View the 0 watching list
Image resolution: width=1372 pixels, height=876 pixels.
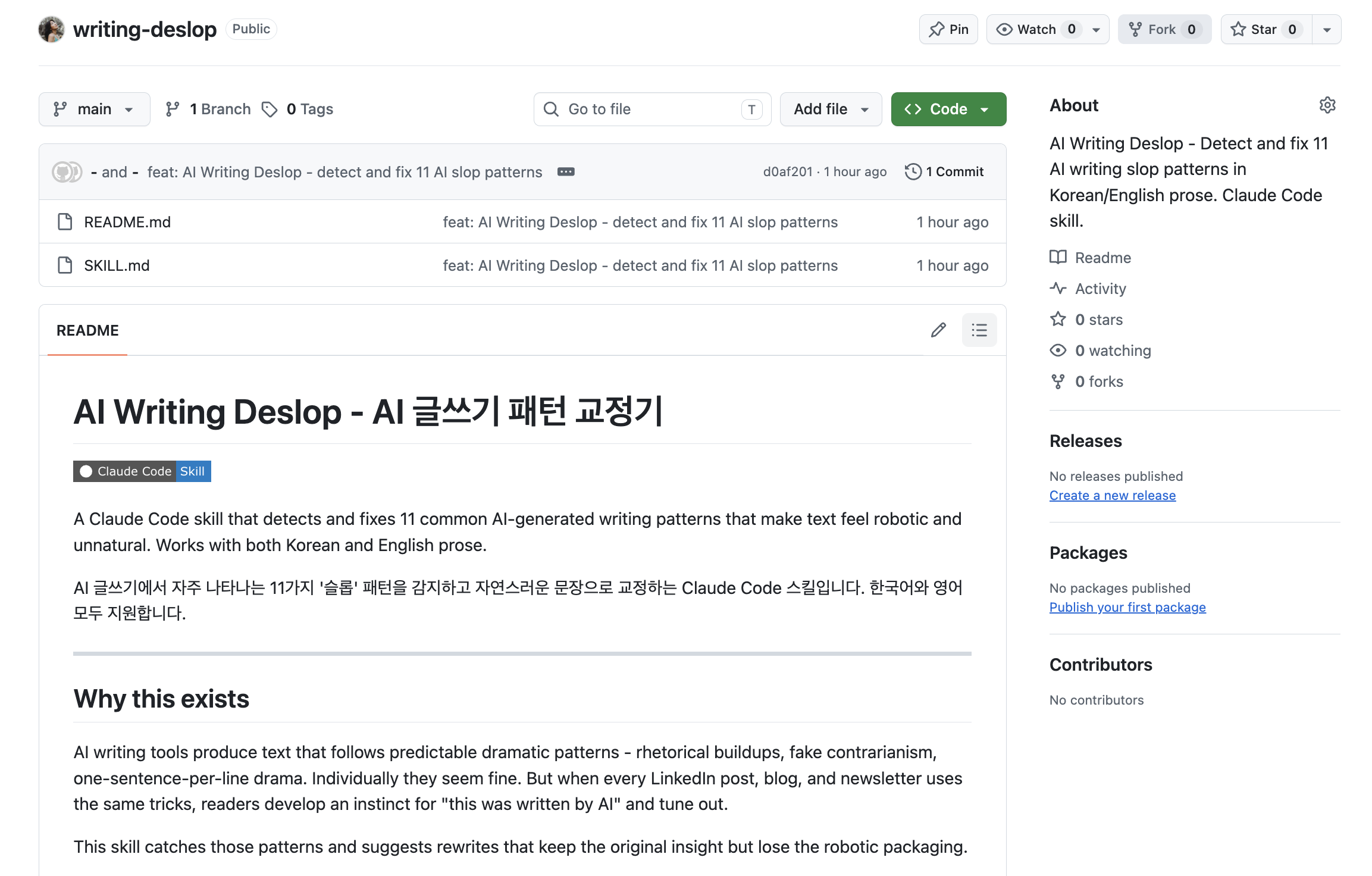(x=1101, y=351)
